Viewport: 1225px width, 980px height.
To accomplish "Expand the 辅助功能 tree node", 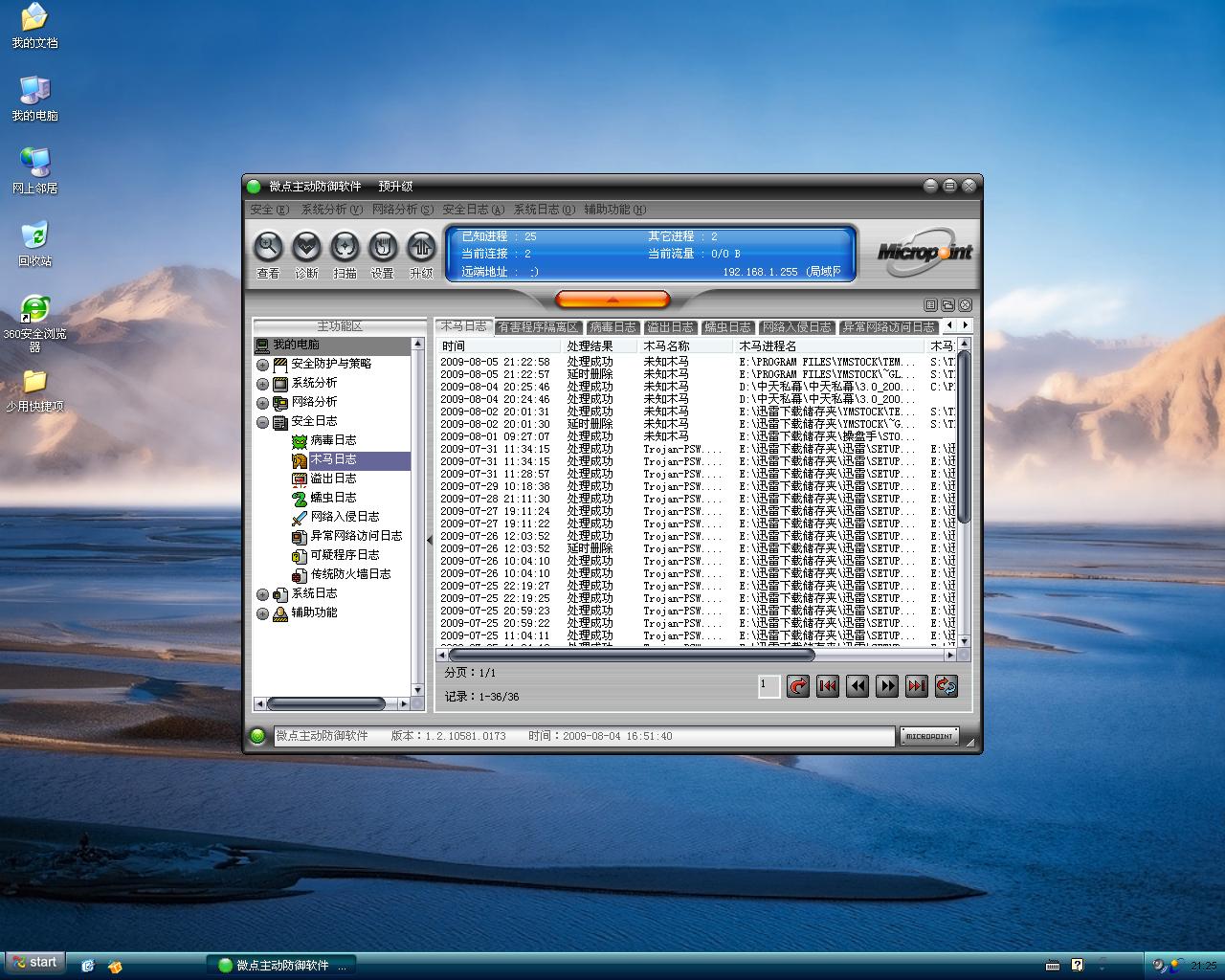I will click(x=262, y=613).
